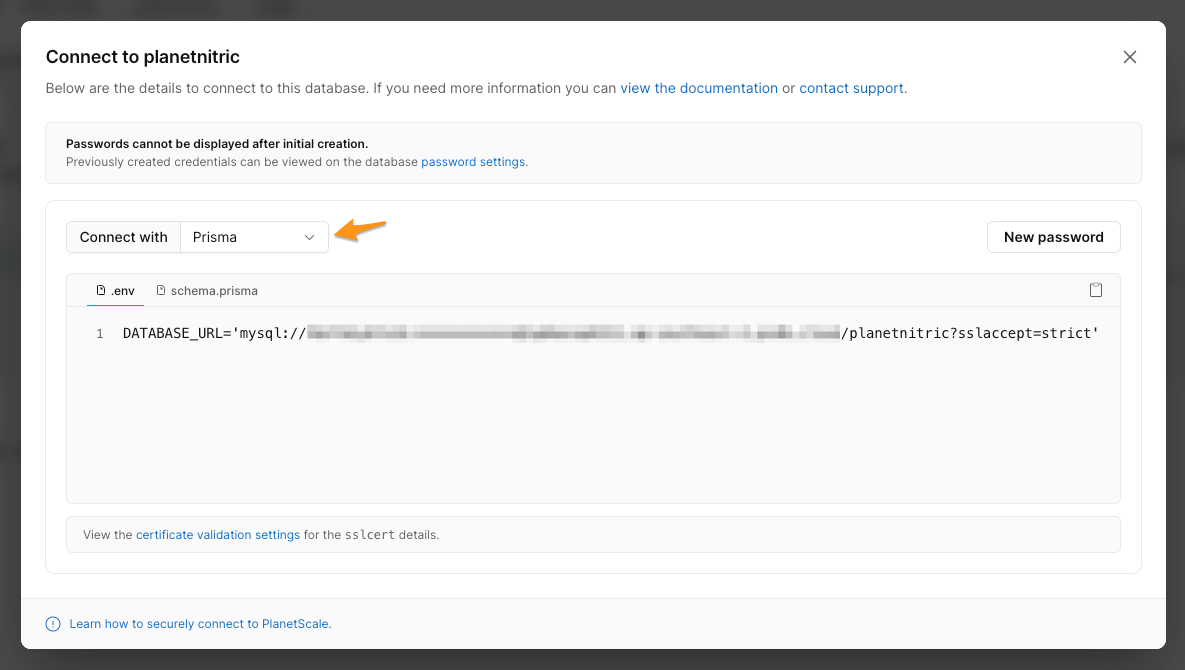Click the contact support link
The height and width of the screenshot is (670, 1185).
pos(851,88)
